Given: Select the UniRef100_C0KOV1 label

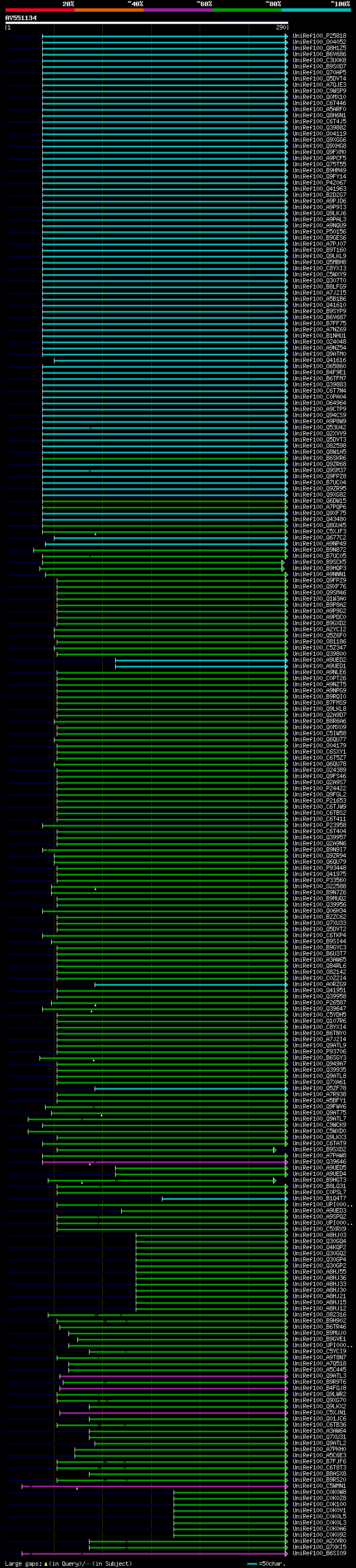Looking at the screenshot, I should click(319, 1510).
